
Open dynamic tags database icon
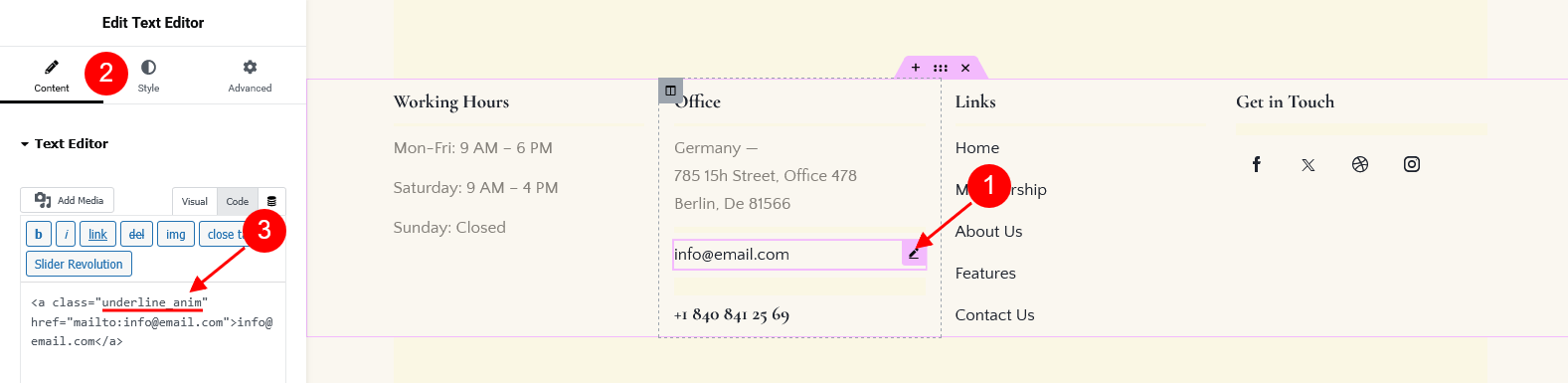click(x=271, y=201)
